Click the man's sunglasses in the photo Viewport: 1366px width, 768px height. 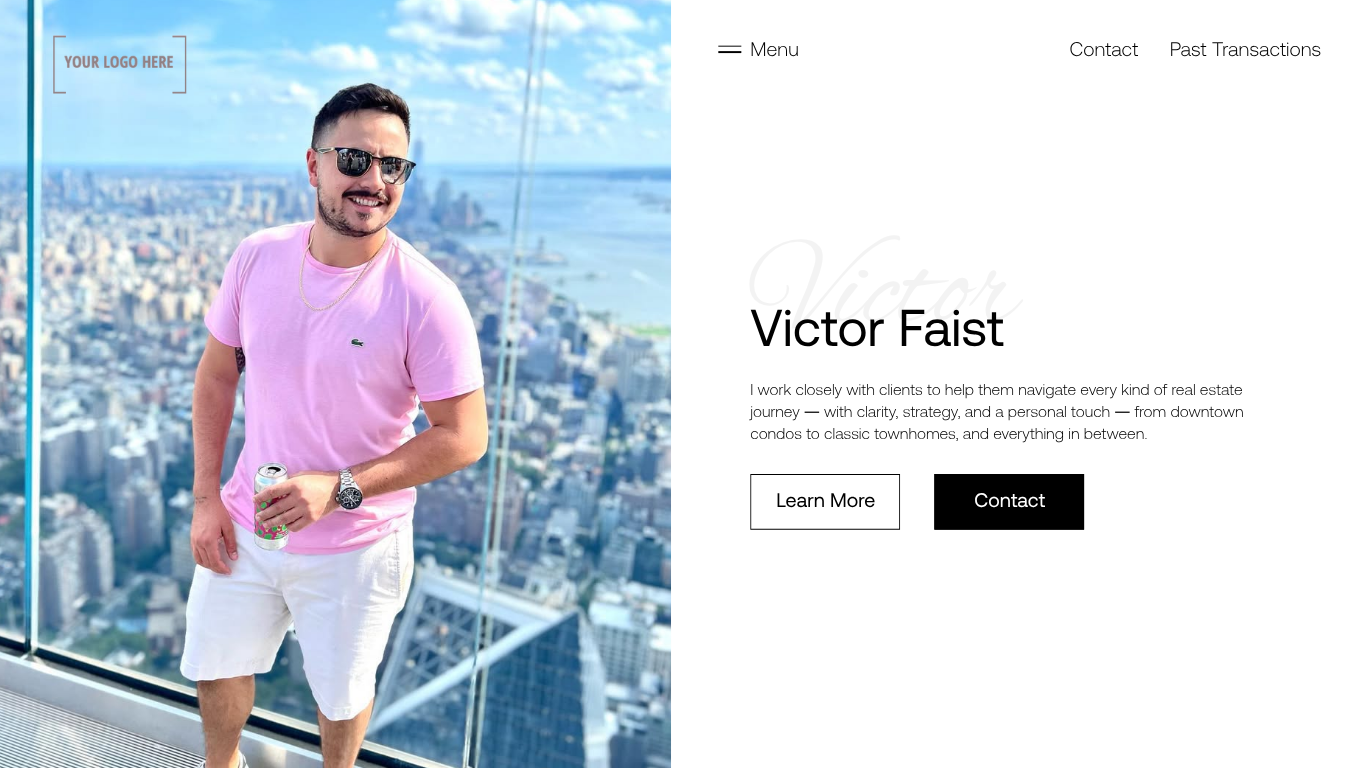tap(365, 164)
